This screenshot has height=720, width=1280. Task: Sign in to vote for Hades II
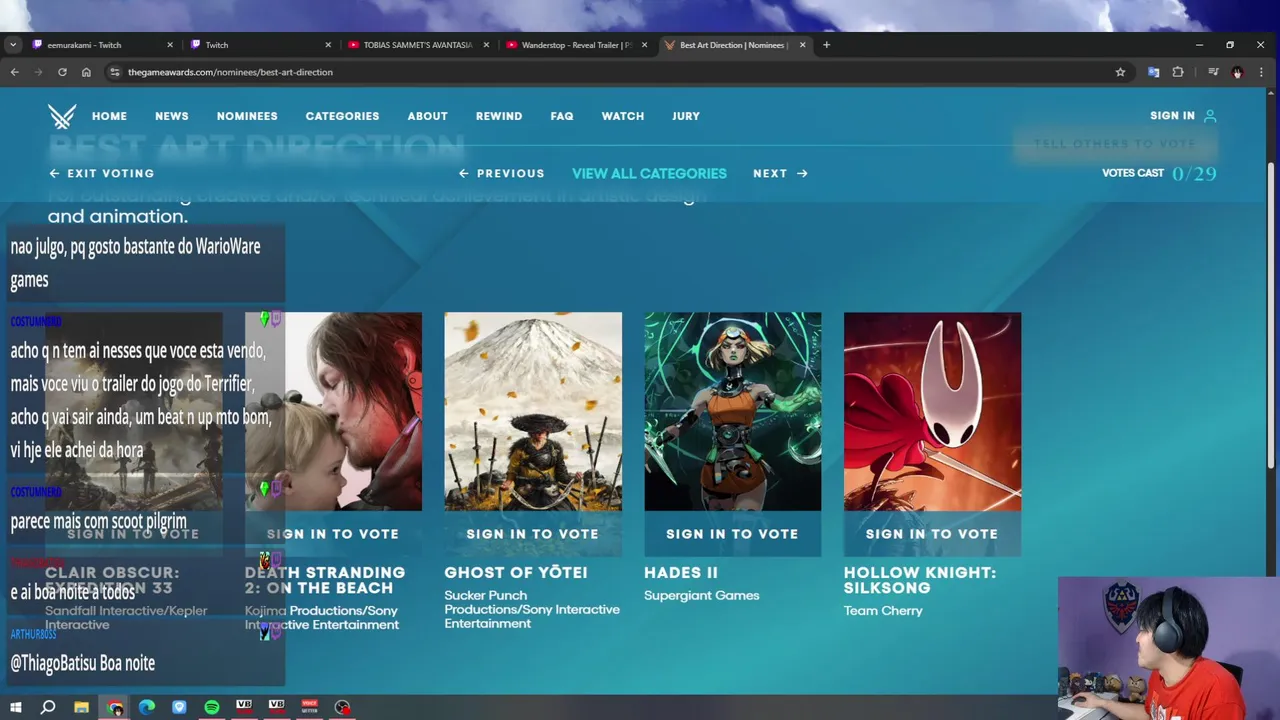coord(732,534)
